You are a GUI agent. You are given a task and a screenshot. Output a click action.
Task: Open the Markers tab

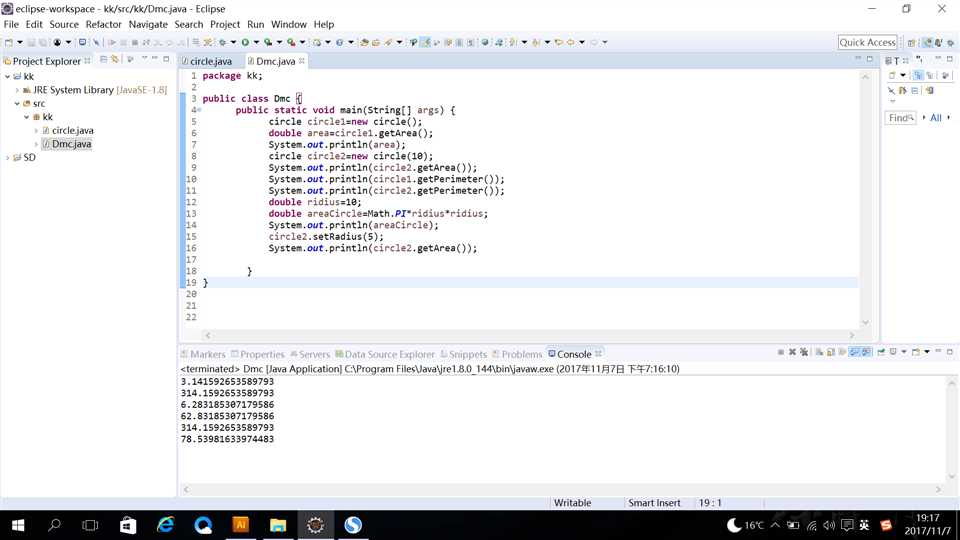(203, 354)
